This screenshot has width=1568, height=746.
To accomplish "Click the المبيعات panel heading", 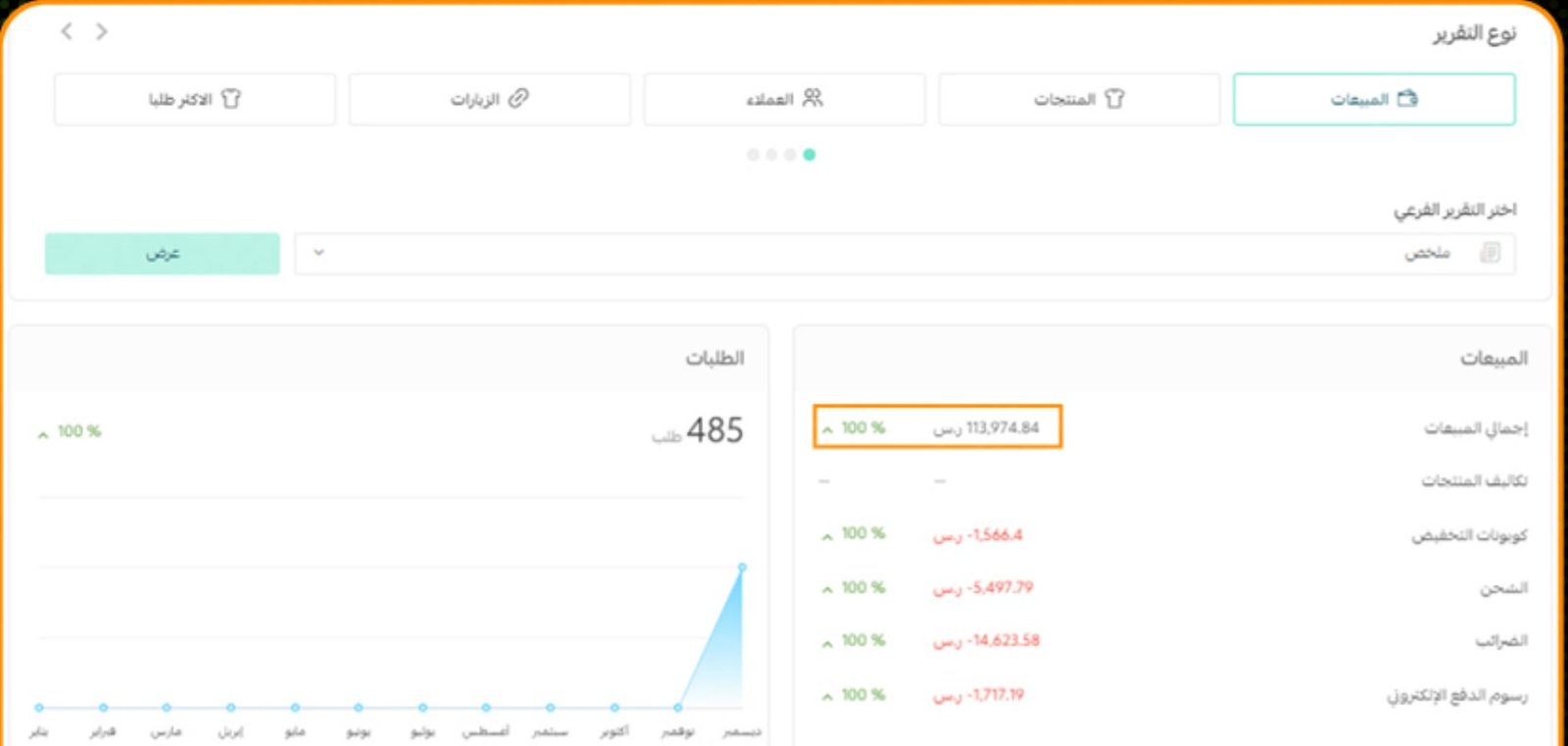I will (1494, 358).
